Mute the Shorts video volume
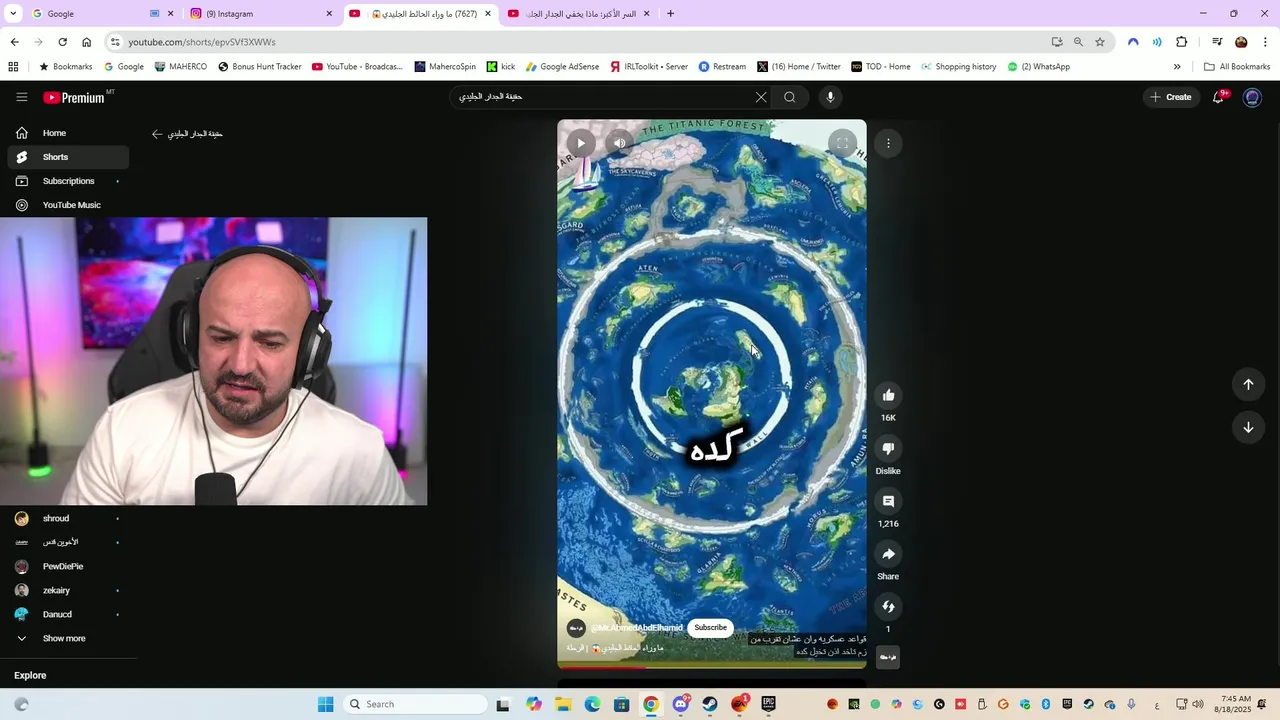1280x720 pixels. tap(620, 143)
